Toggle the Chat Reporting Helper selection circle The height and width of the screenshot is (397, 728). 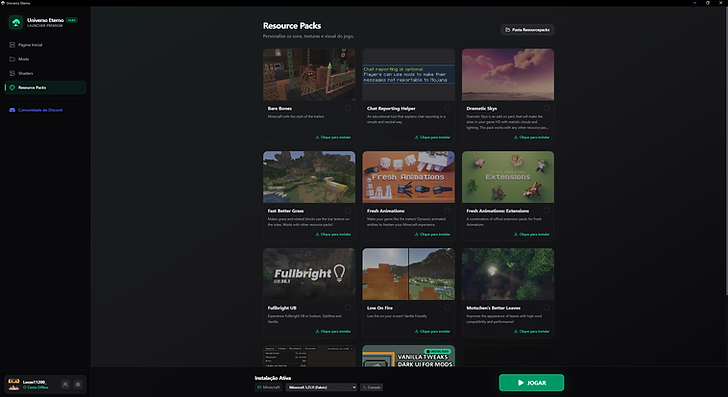pyautogui.click(x=447, y=108)
